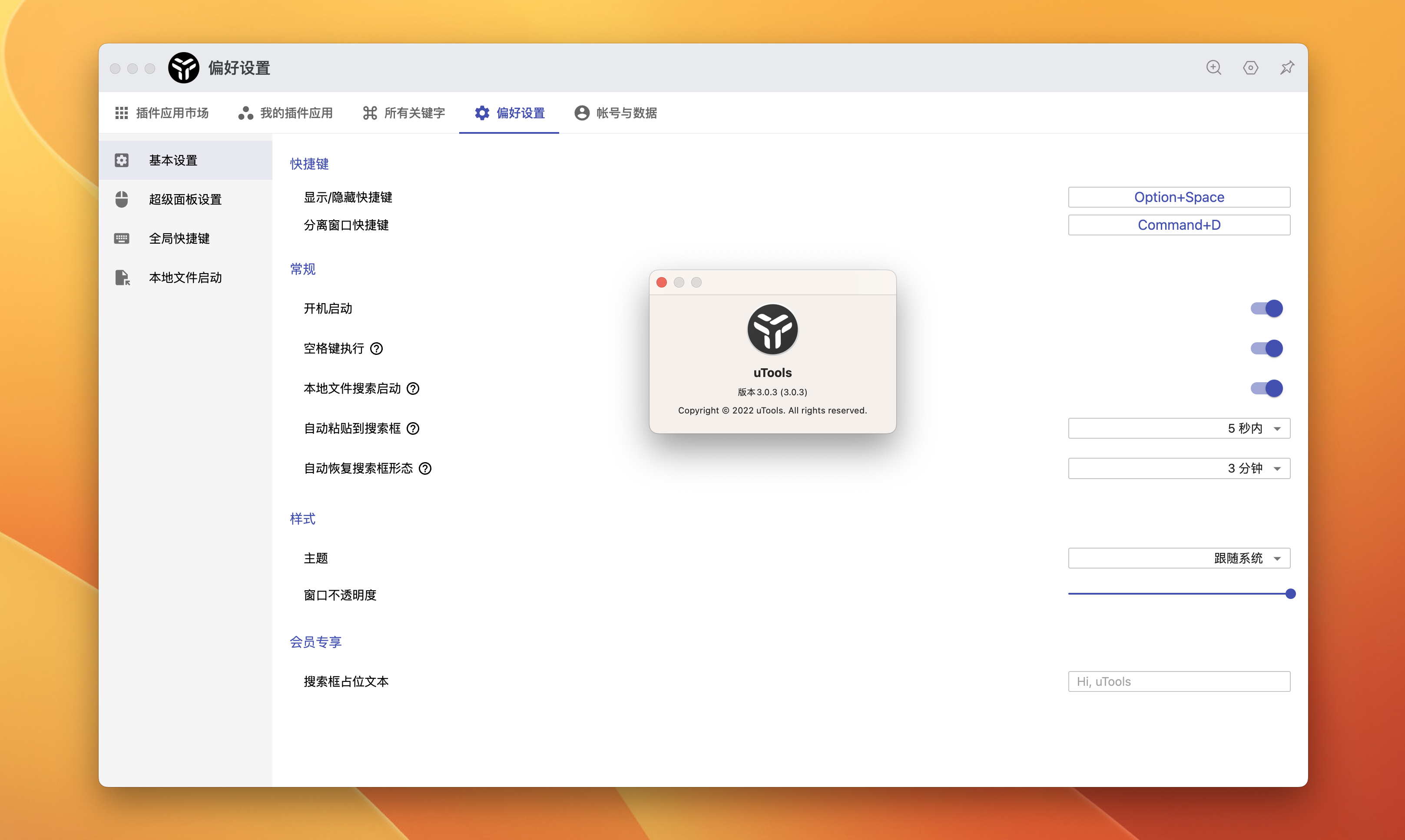Click the uTools logo next to 偏好设置 title
The height and width of the screenshot is (840, 1405).
[x=183, y=68]
